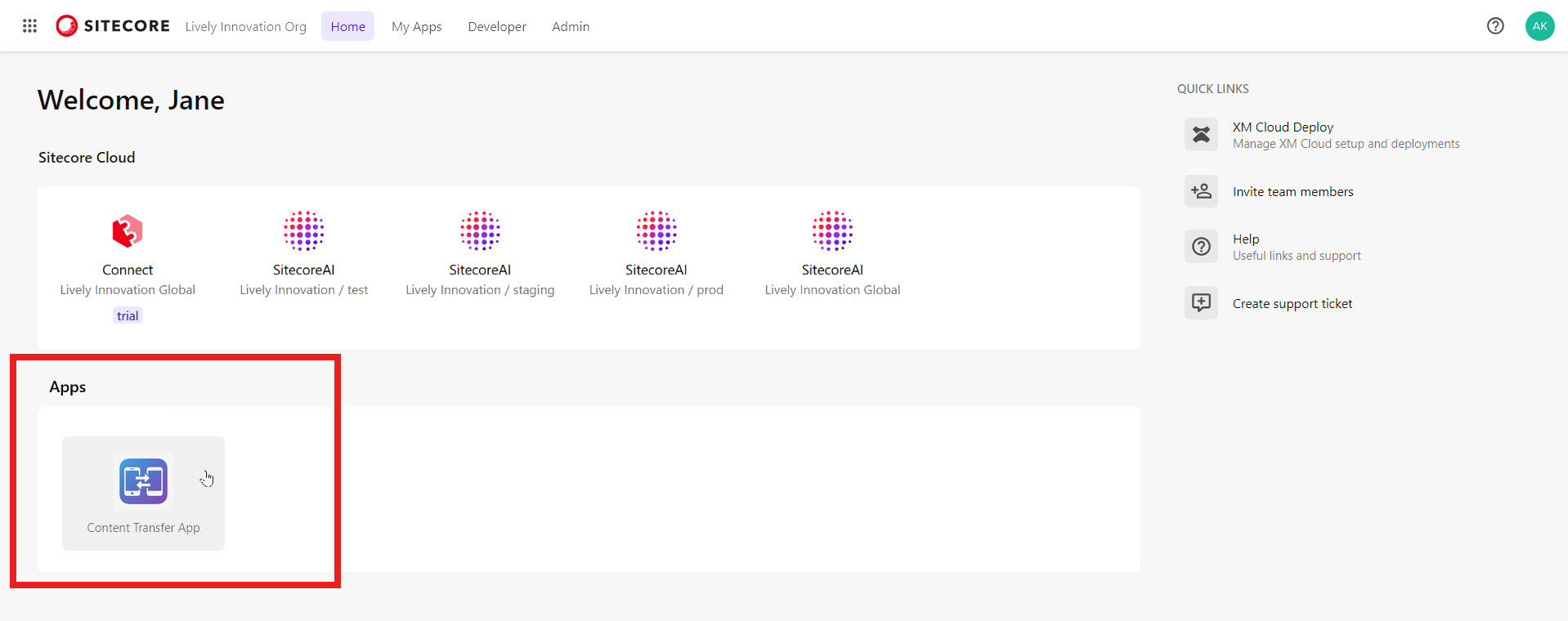Image resolution: width=1568 pixels, height=621 pixels.
Task: Open SitecoreAI Lively Innovation / test icon
Action: coord(304,231)
